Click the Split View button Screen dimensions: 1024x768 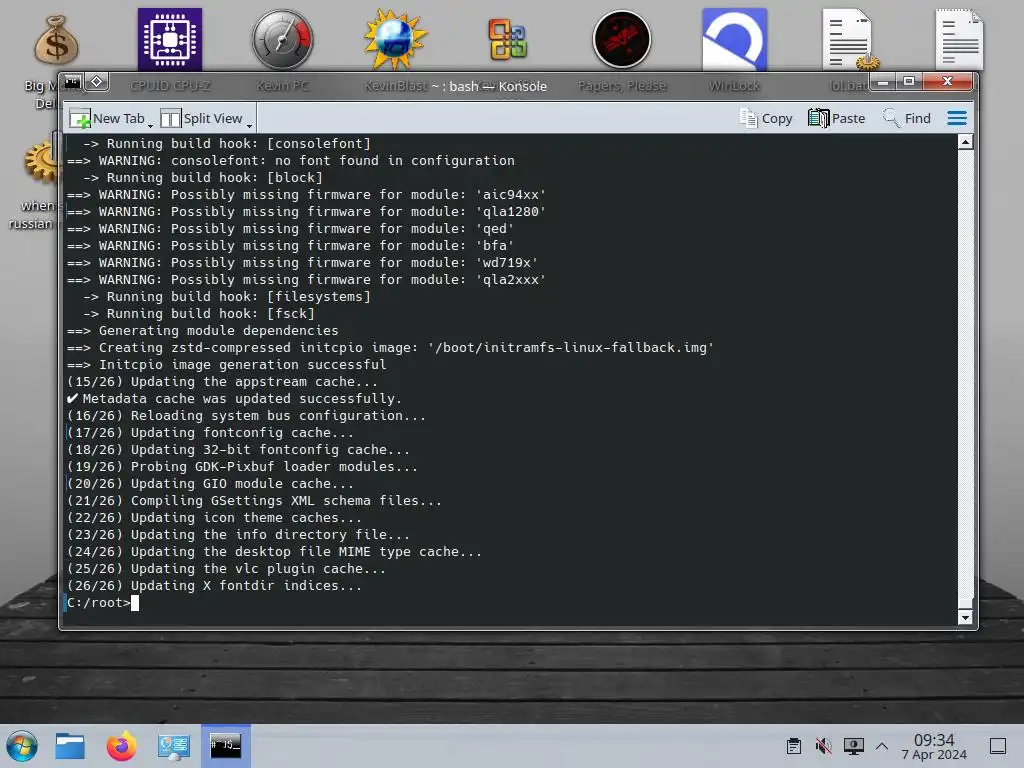coord(202,118)
